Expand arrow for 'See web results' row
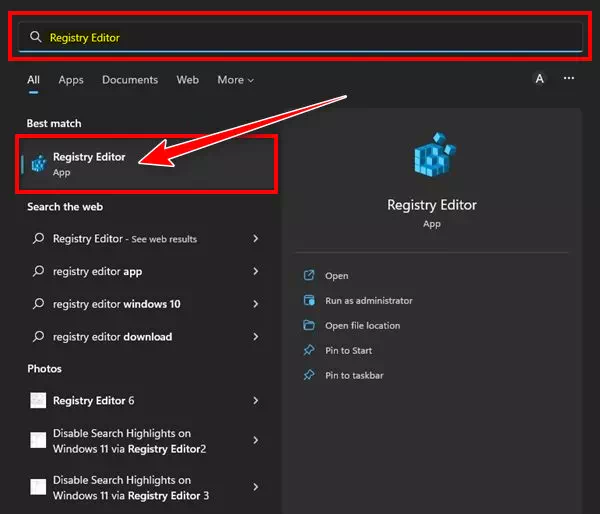Viewport: 600px width, 514px height. pyautogui.click(x=256, y=238)
